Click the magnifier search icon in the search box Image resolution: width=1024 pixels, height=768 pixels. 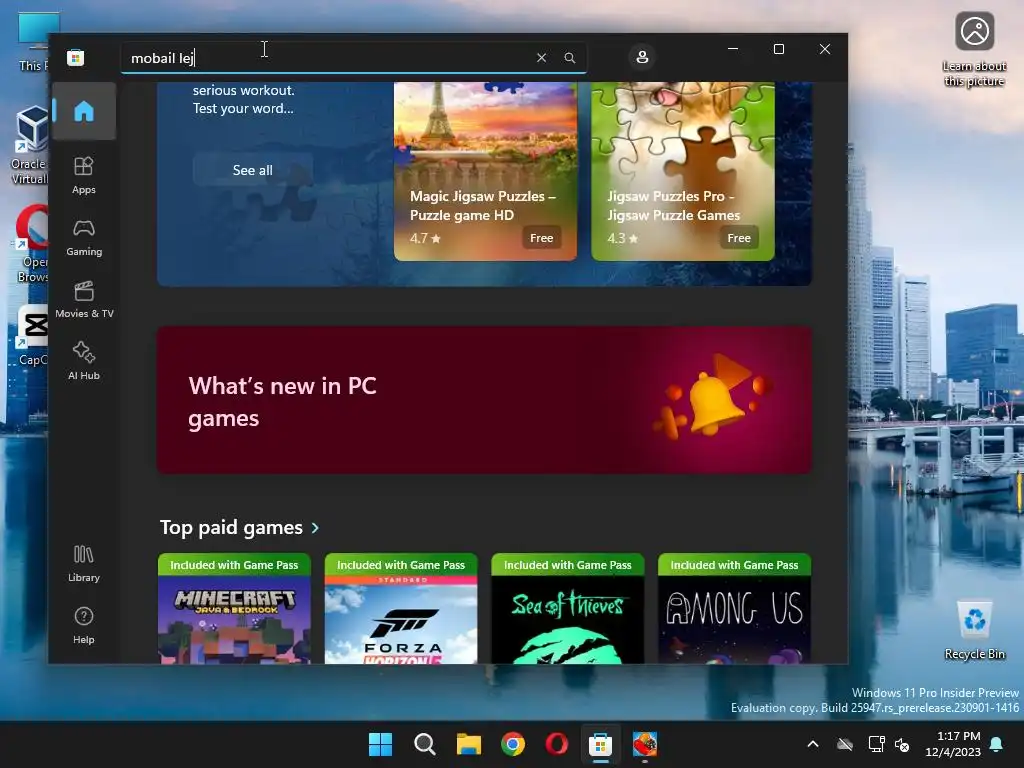(x=569, y=57)
